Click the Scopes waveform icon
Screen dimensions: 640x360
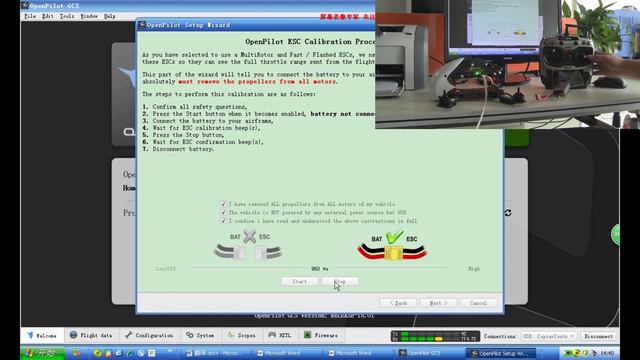click(x=231, y=335)
